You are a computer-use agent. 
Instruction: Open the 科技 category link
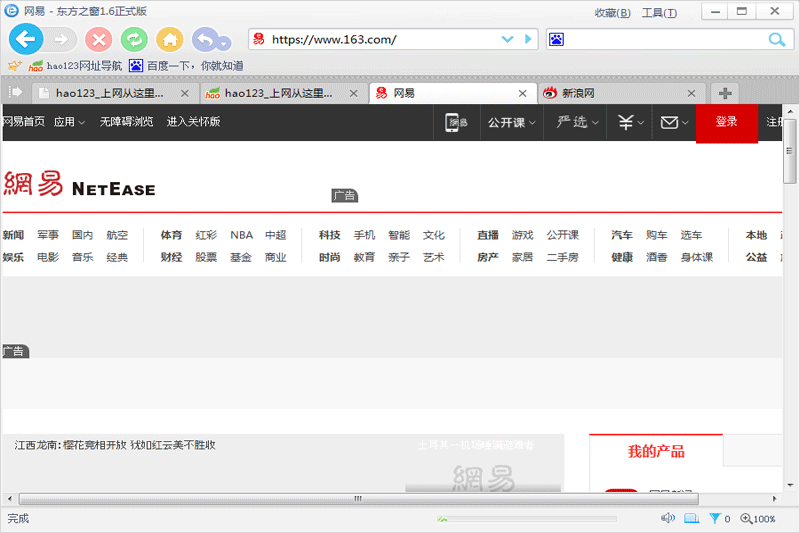pos(330,235)
